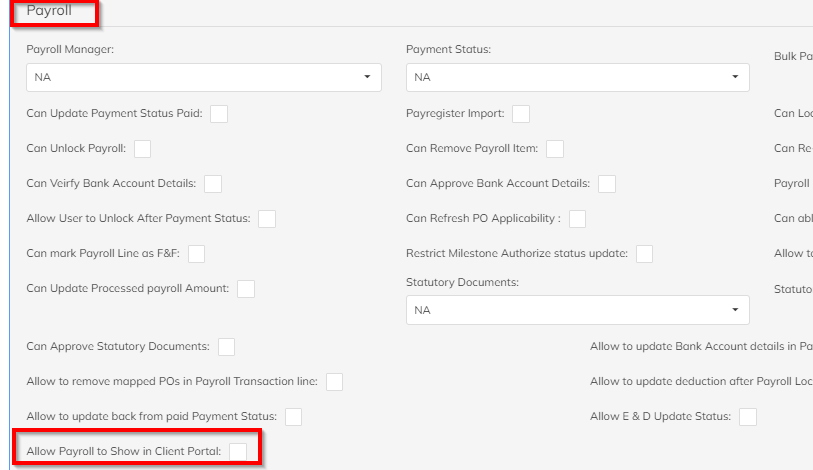Tick Can Approve Statutory Documents checkbox
This screenshot has height=470, width=813.
(x=227, y=347)
